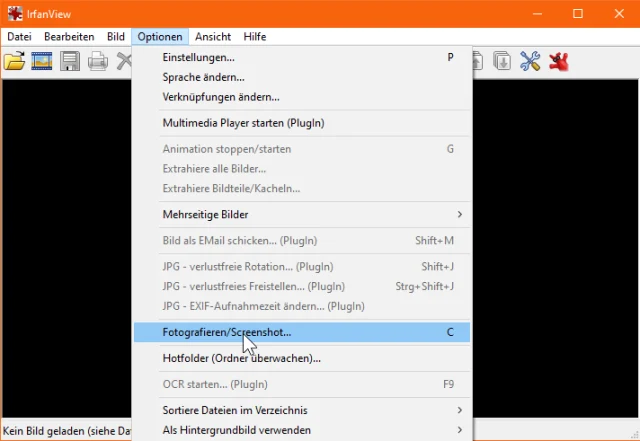Click OCR starten... (PlugIn) entry
The width and height of the screenshot is (640, 441).
click(302, 384)
